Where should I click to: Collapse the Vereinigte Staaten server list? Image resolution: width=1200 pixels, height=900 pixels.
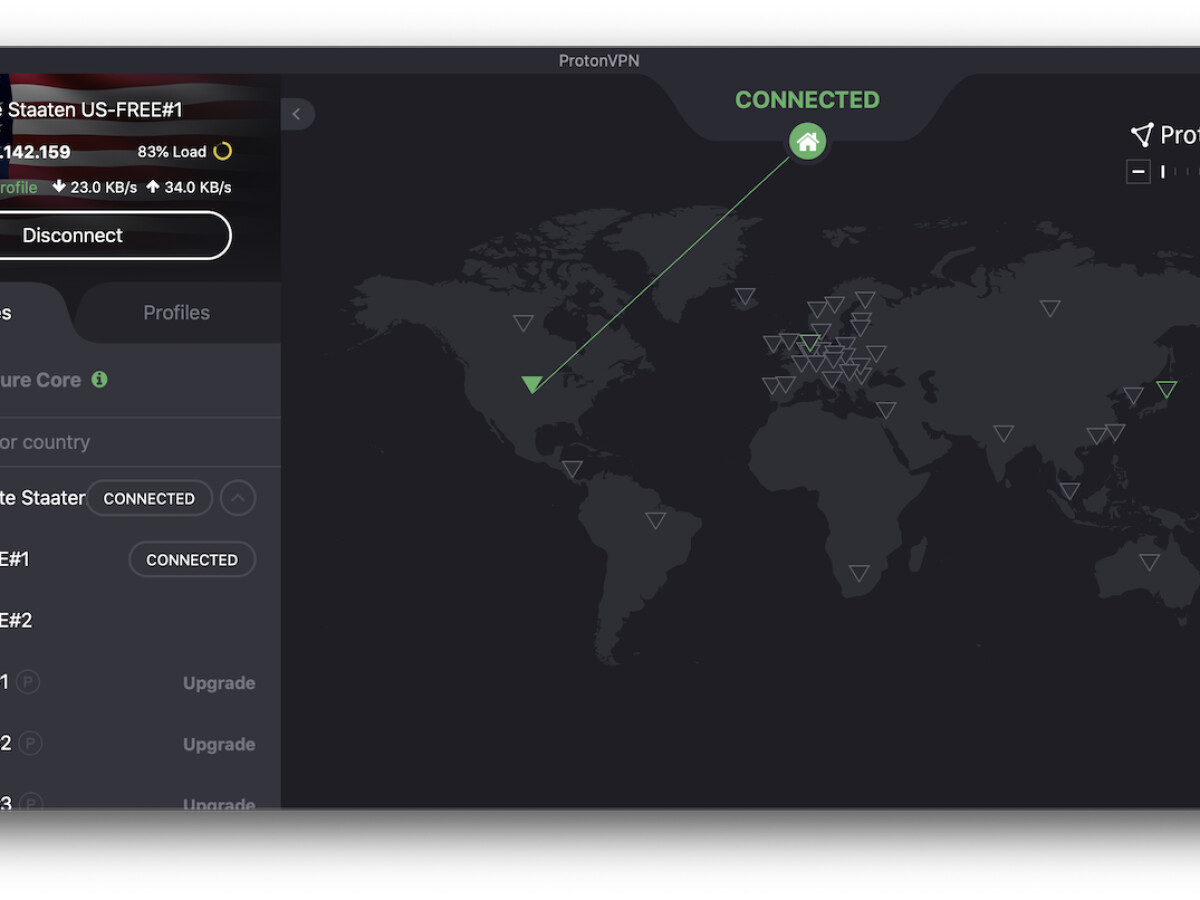pos(237,498)
